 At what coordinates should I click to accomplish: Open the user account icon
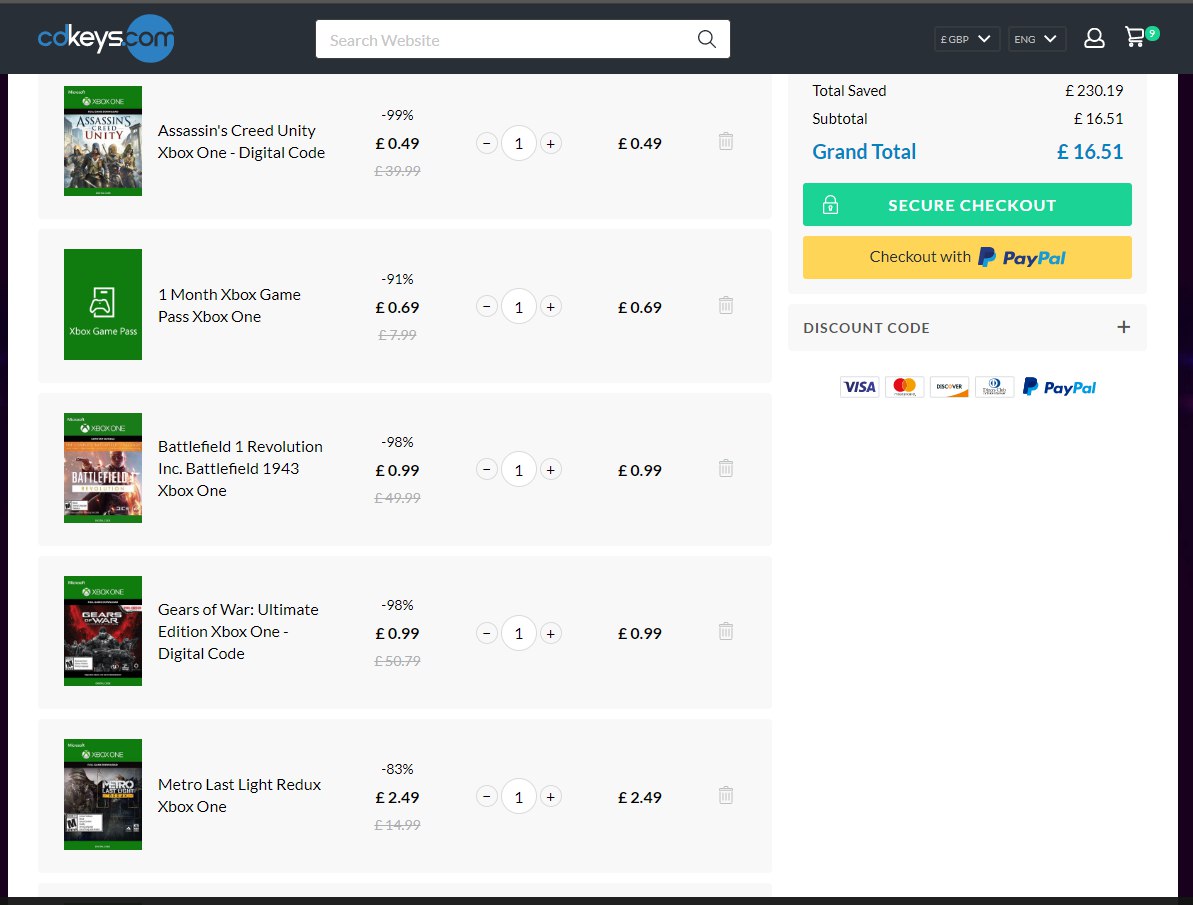tap(1094, 38)
